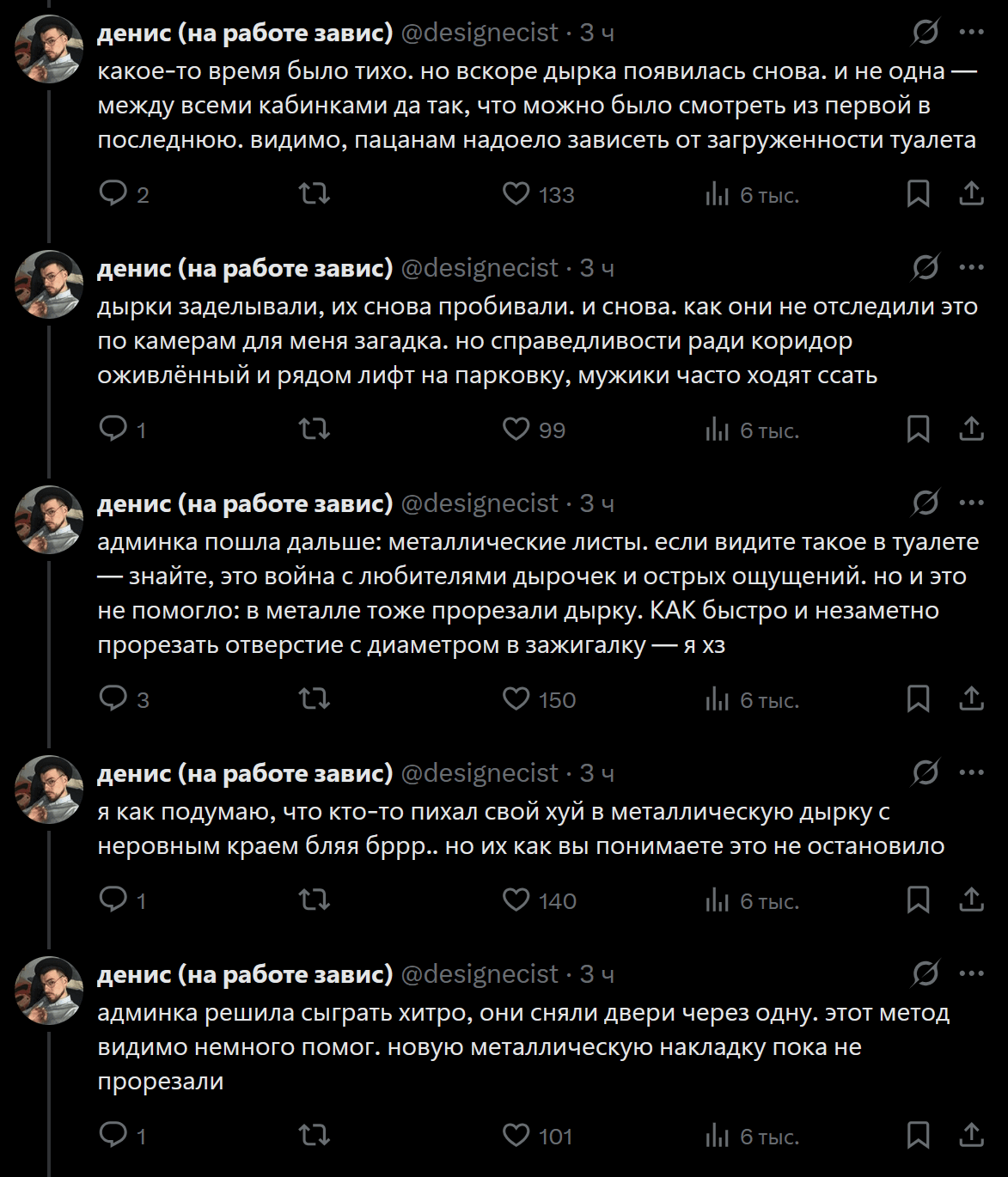This screenshot has width=1008, height=1177.
Task: Repost the tweet with 140 likes
Action: click(315, 900)
